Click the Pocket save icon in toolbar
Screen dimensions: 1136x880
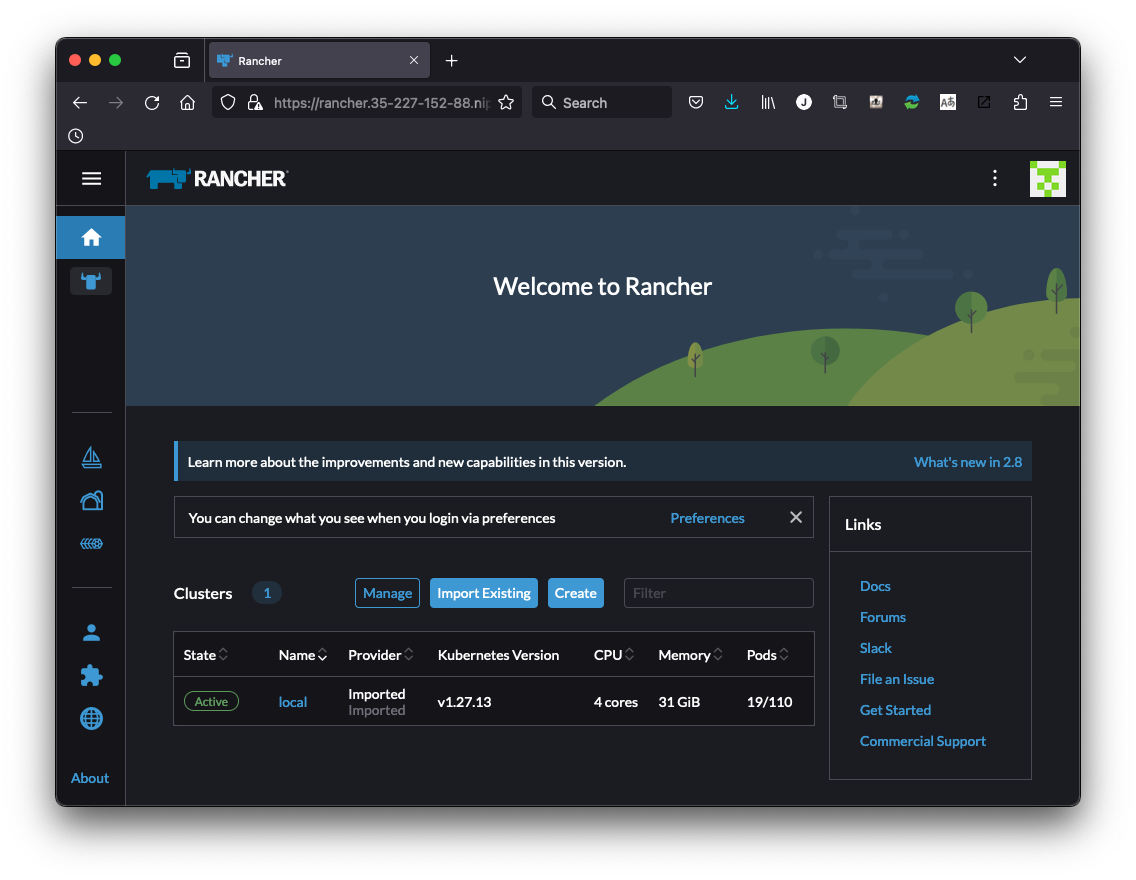[x=696, y=103]
